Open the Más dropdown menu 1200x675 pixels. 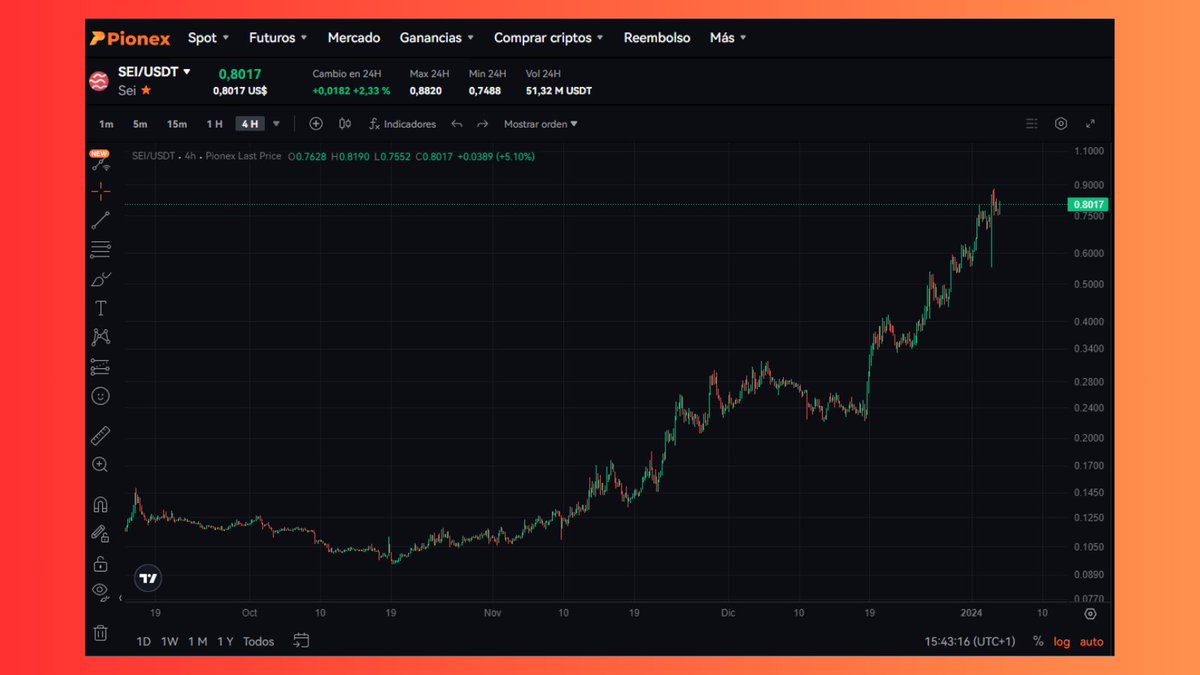728,38
